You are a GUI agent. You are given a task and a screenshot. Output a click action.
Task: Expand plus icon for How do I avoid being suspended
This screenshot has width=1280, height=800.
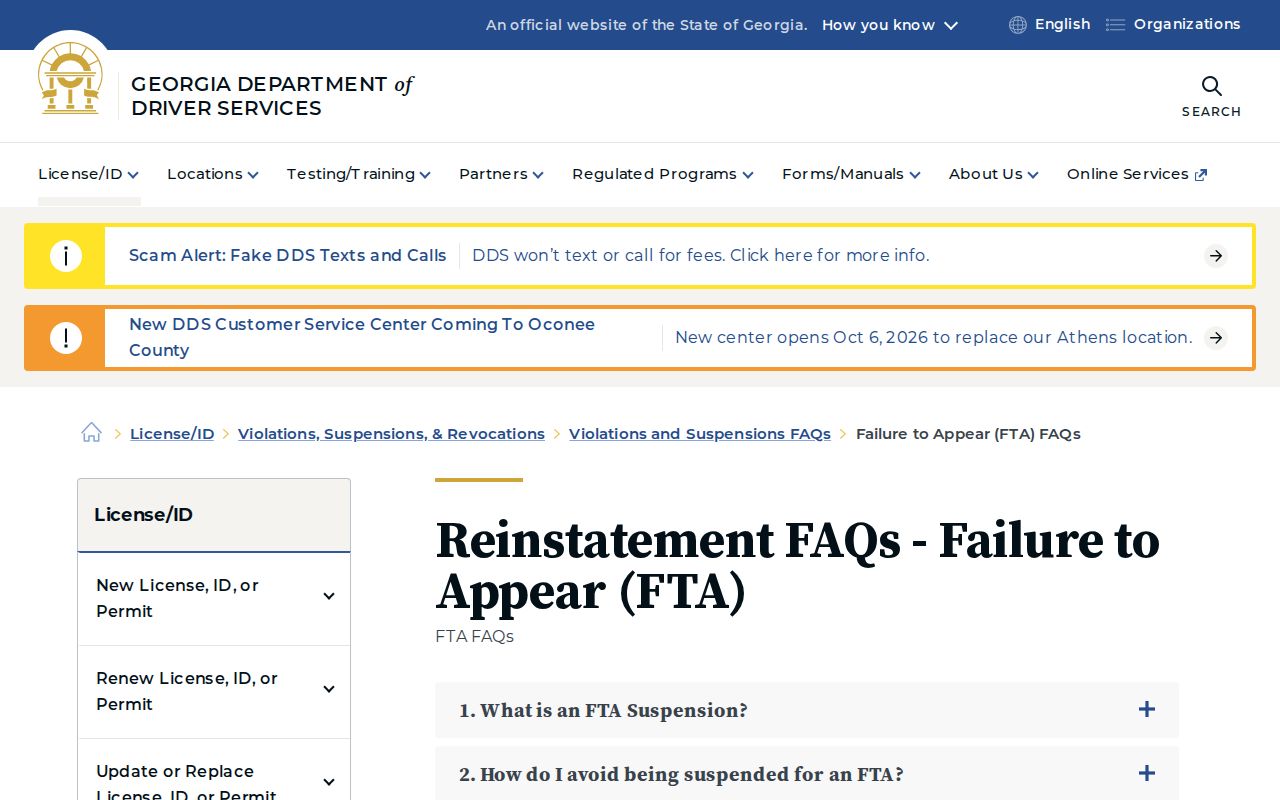click(x=1147, y=774)
